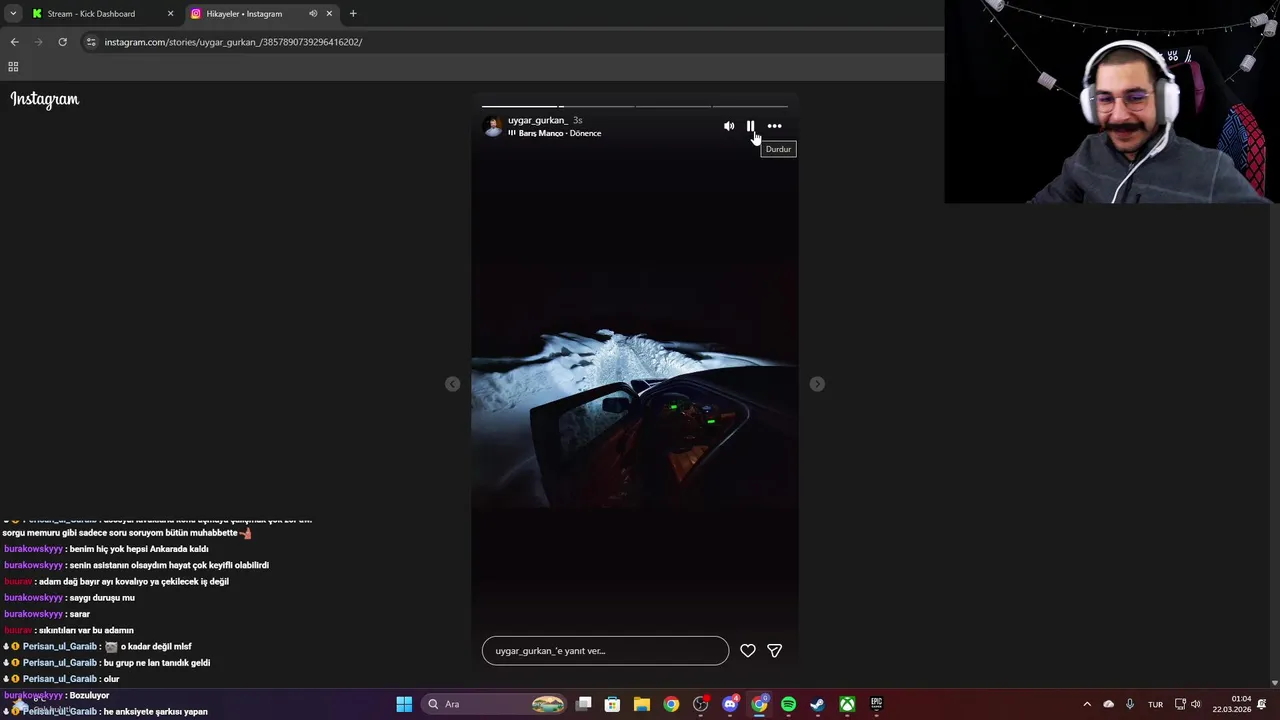Launch Microsoft Store from taskbar
The width and height of the screenshot is (1280, 720).
(x=612, y=704)
